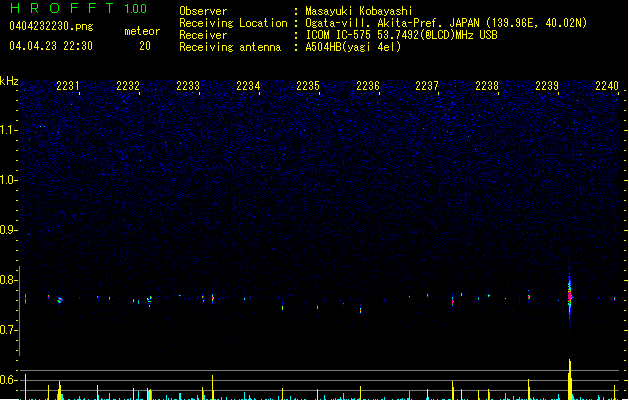Click the 2234 time marker

click(248, 86)
